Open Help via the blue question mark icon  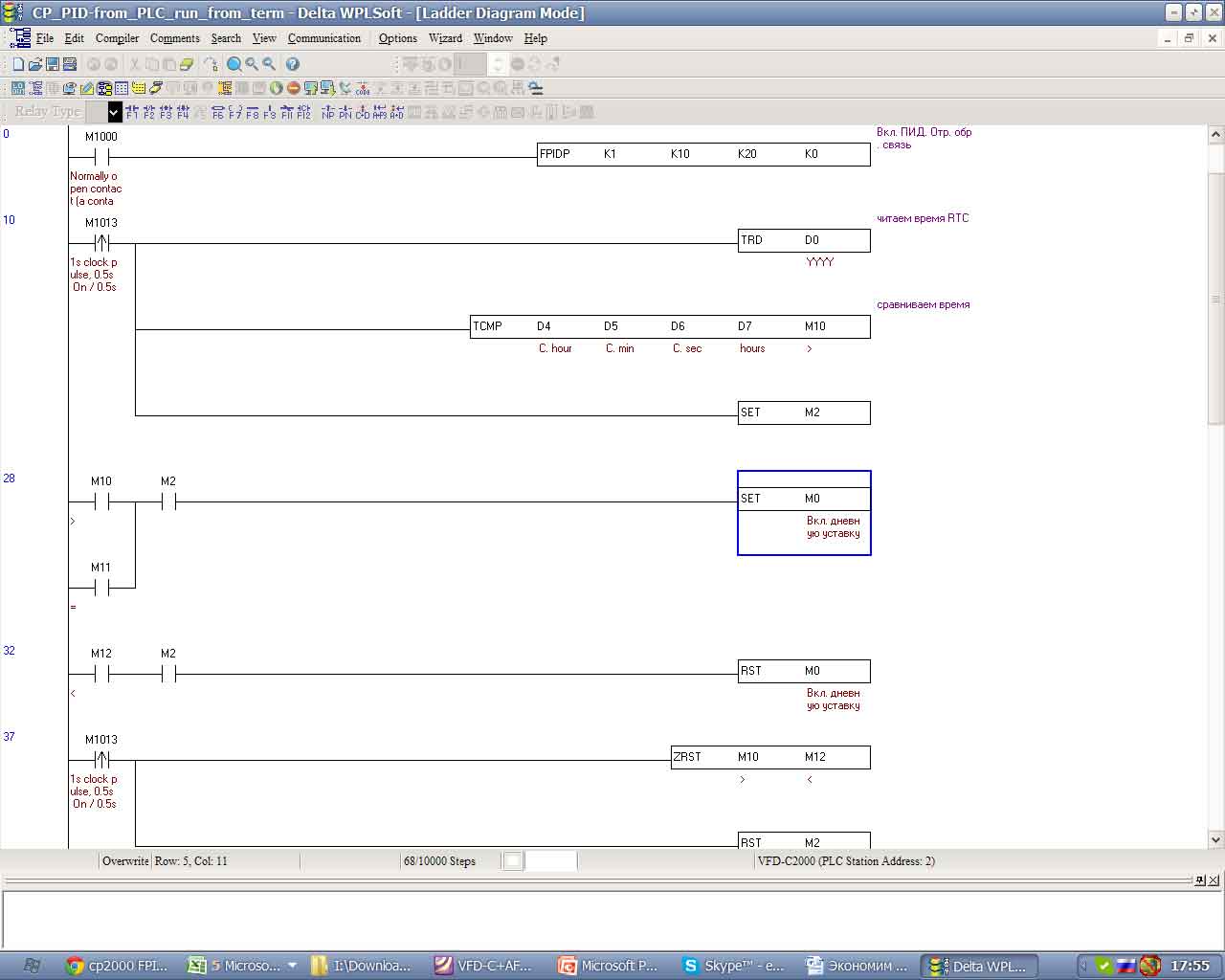click(x=293, y=64)
